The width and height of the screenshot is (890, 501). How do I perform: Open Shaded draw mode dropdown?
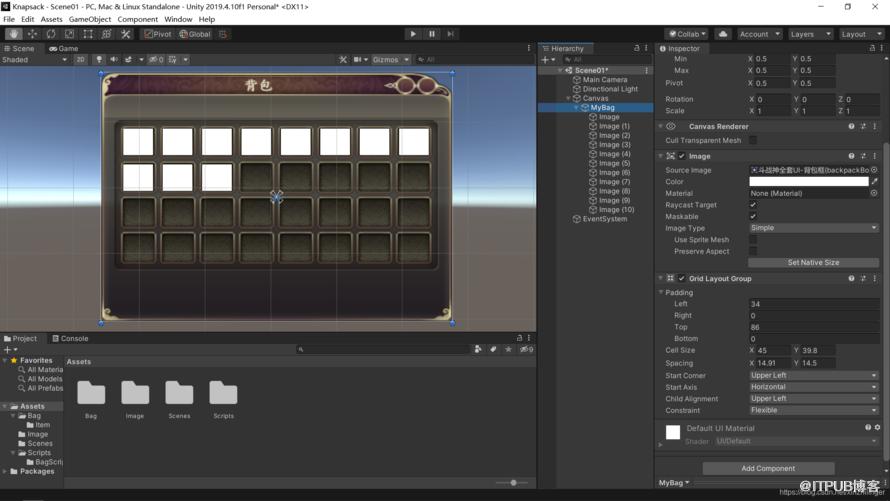click(x=34, y=60)
